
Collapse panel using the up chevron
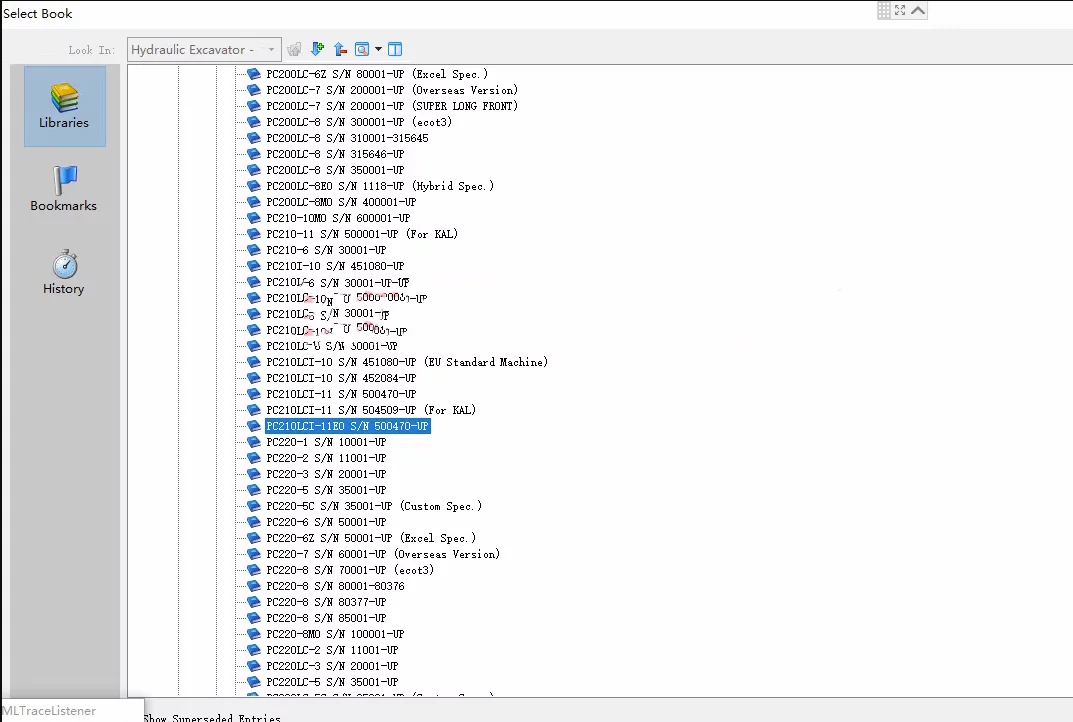click(x=918, y=10)
